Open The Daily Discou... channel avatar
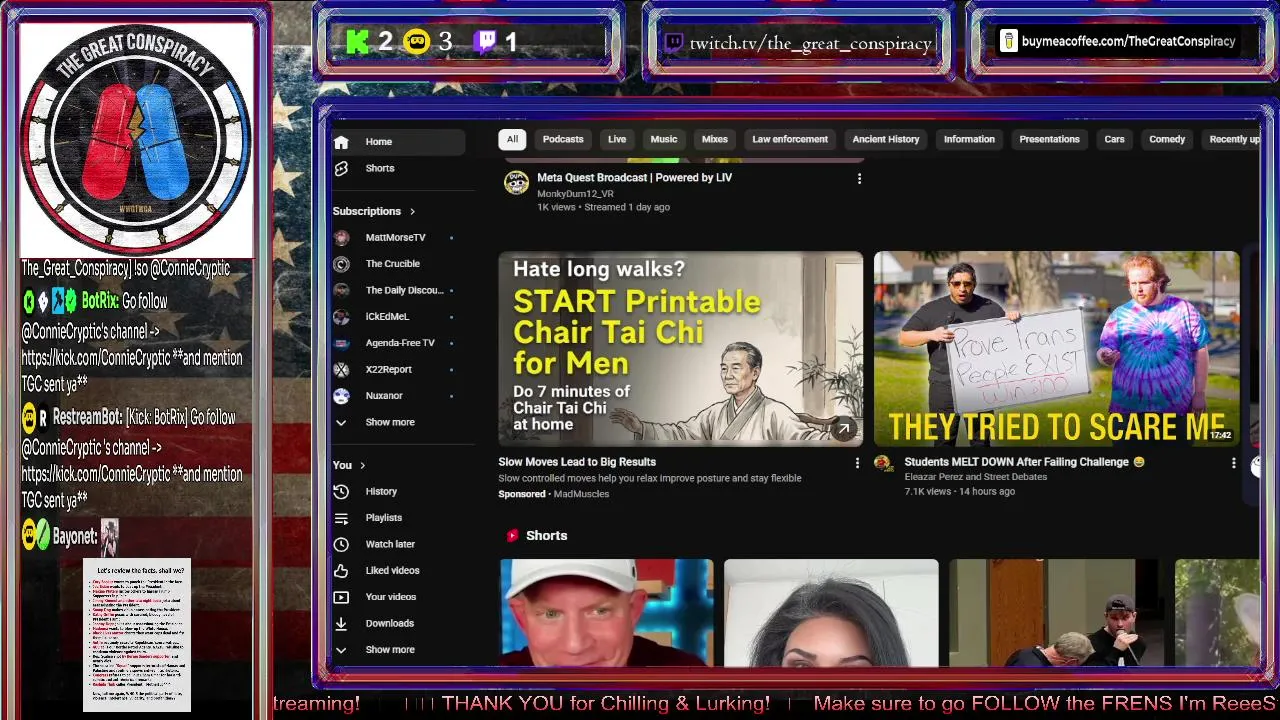This screenshot has height=720, width=1280. tap(341, 290)
